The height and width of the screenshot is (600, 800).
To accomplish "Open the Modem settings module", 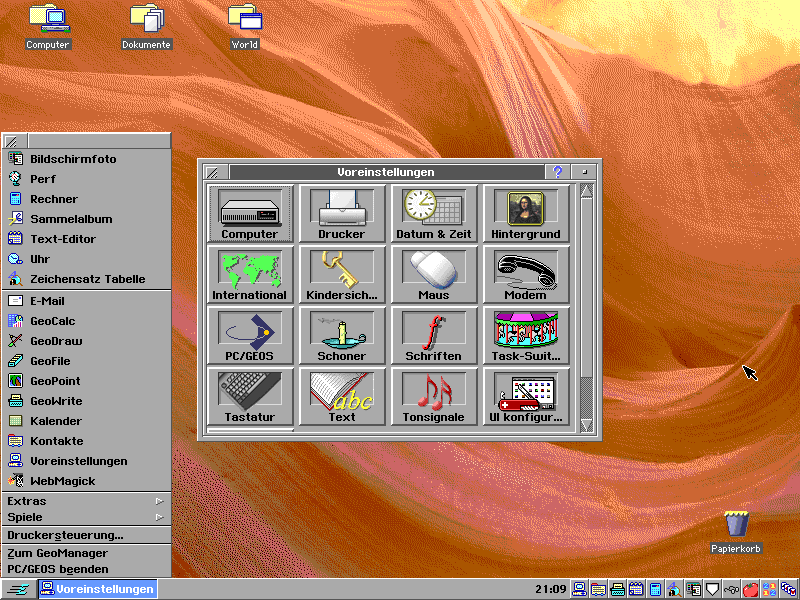I will click(526, 274).
